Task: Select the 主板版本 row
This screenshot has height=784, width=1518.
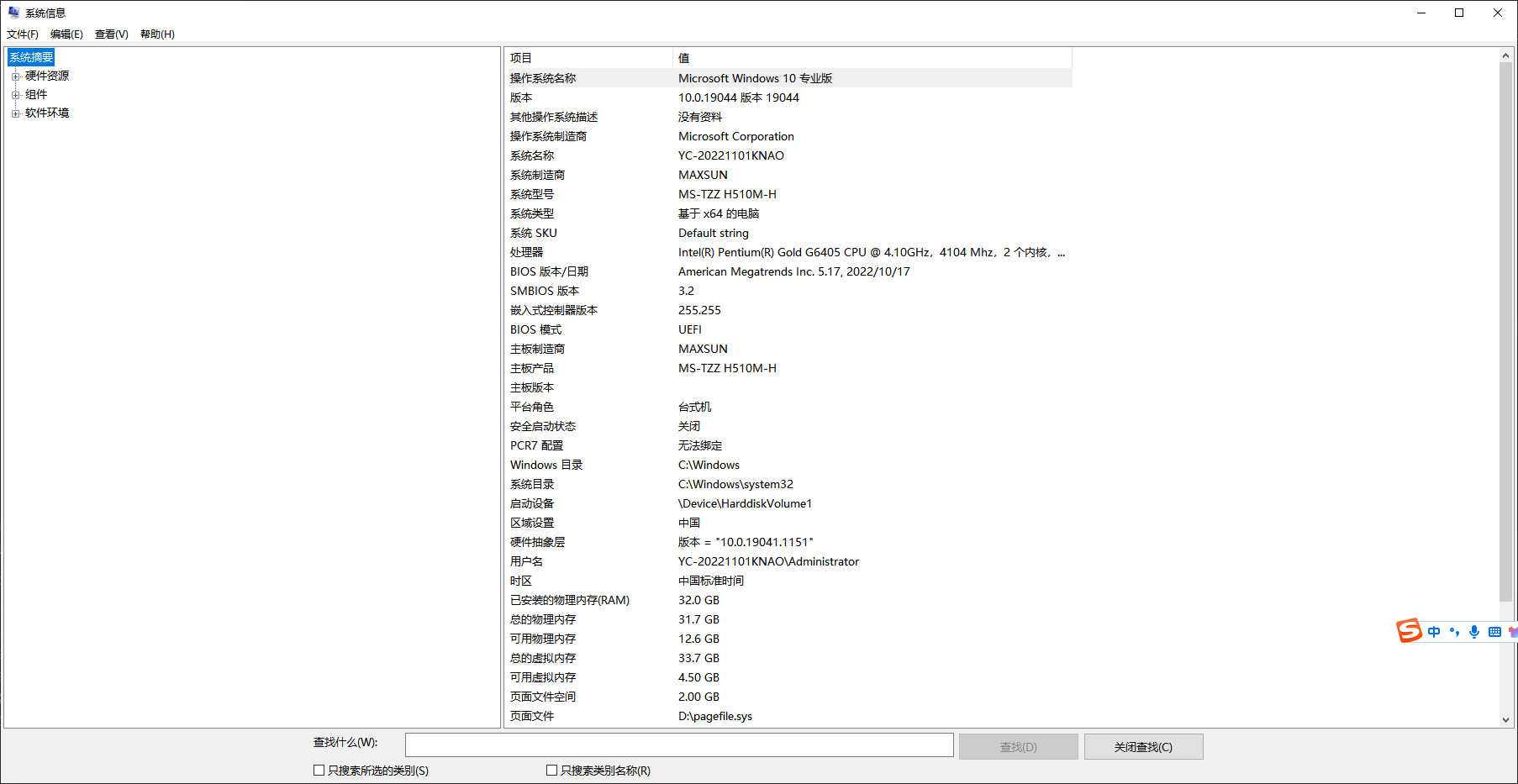Action: click(x=788, y=387)
